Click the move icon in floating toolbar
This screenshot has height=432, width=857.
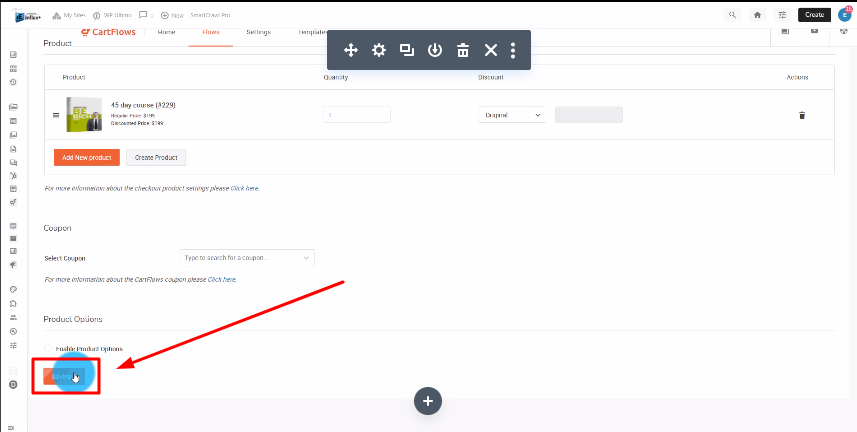click(x=351, y=50)
